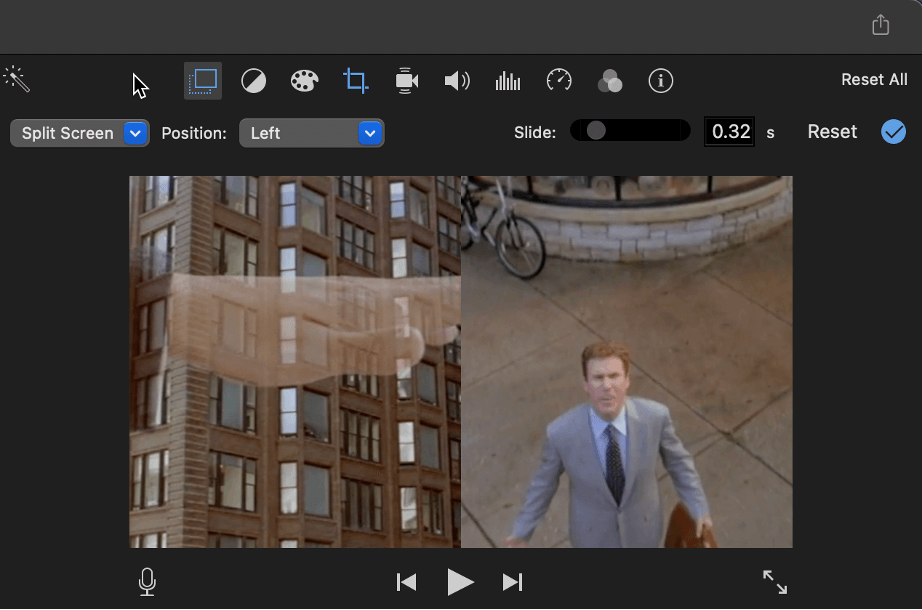
Task: Select the Cropping tool
Action: coord(356,81)
